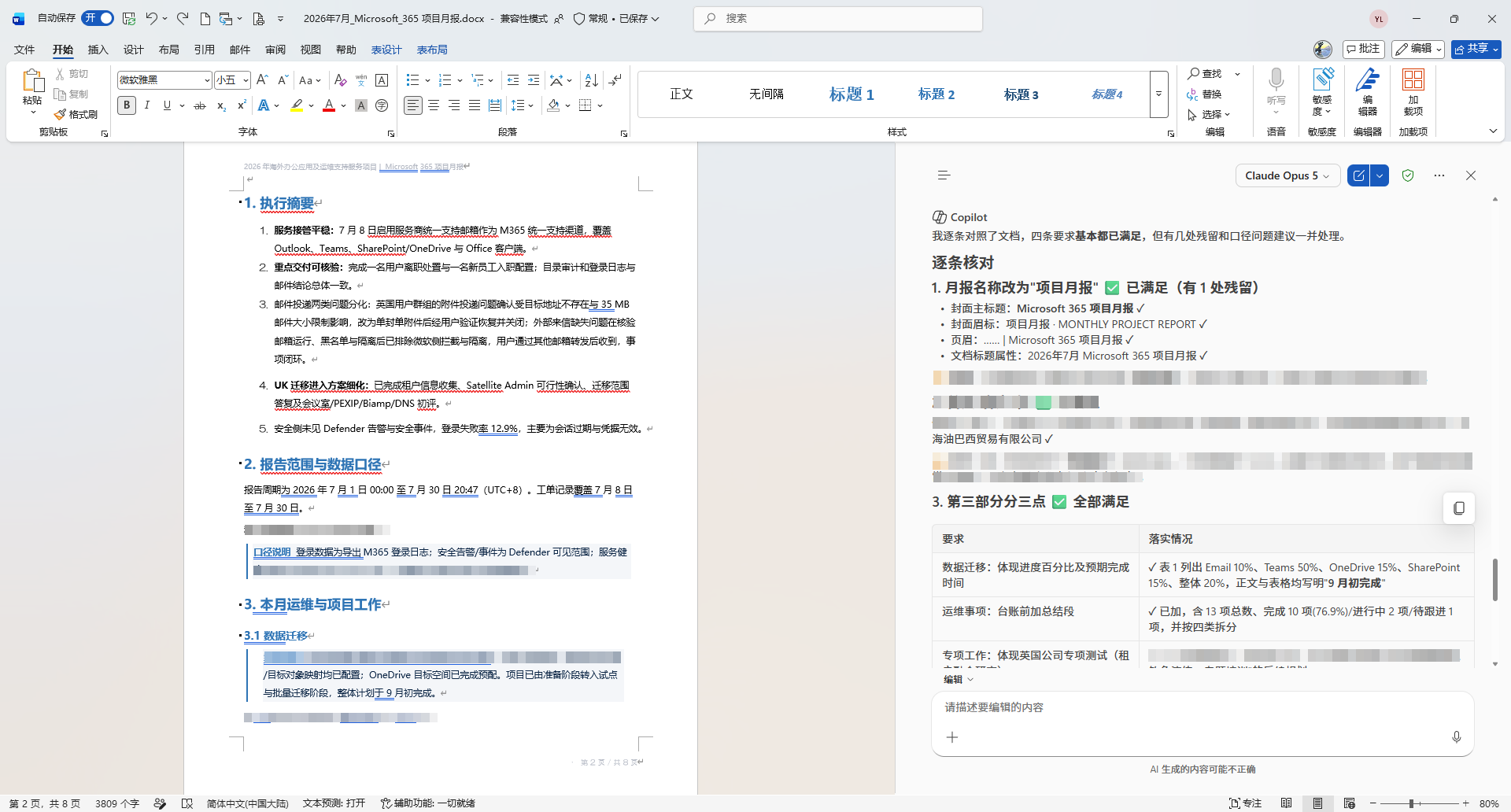Click the Redo icon
The image size is (1511, 812).
click(x=183, y=18)
